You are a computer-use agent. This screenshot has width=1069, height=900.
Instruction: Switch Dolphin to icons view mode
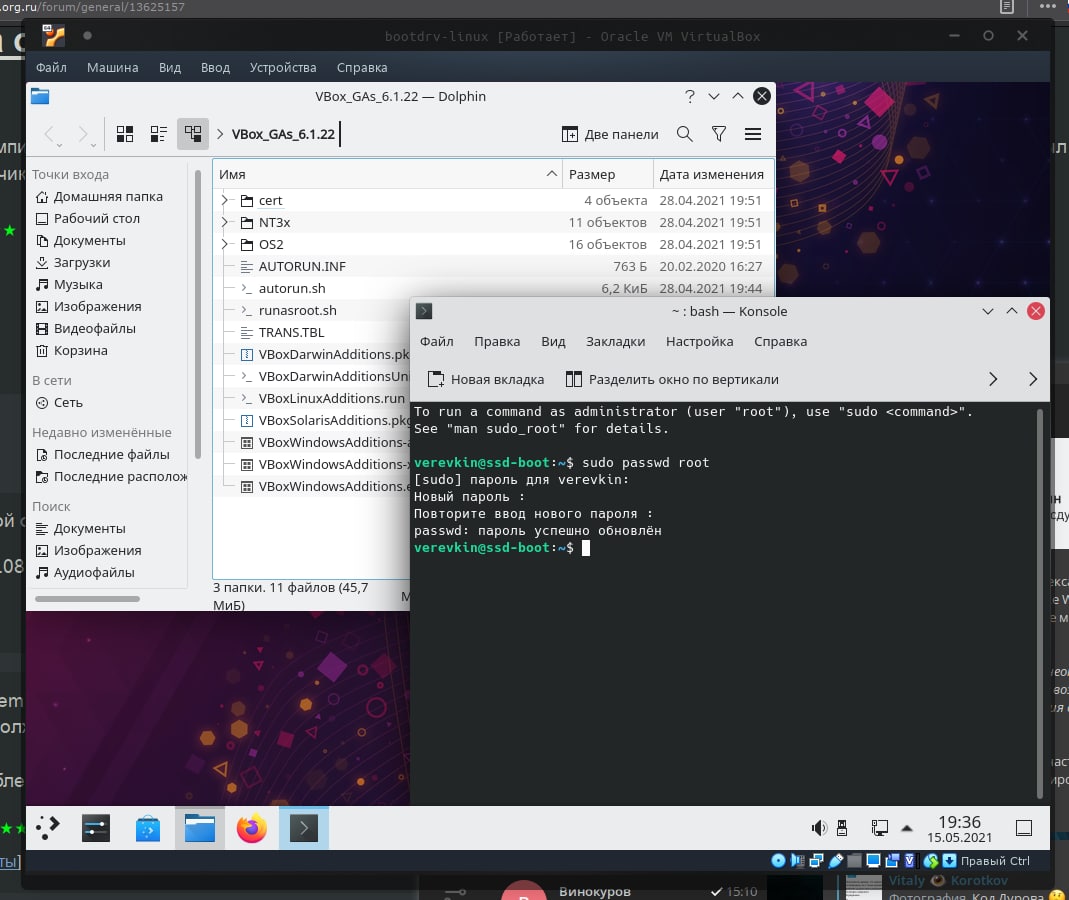pos(125,134)
